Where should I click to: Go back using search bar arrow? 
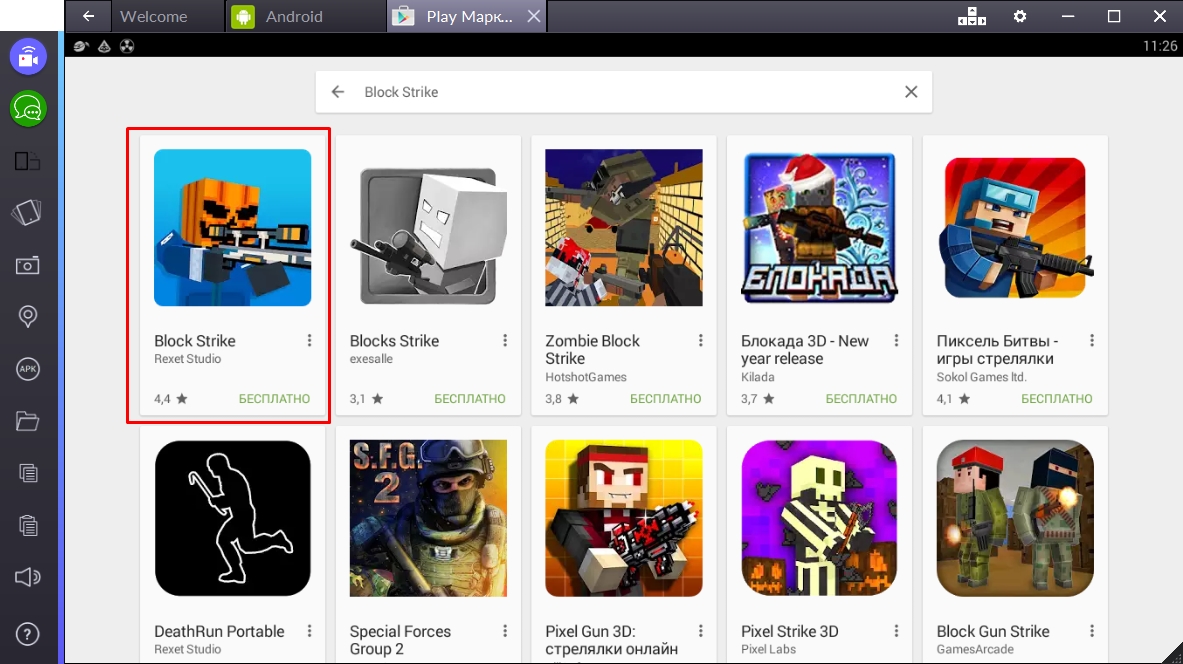[338, 92]
